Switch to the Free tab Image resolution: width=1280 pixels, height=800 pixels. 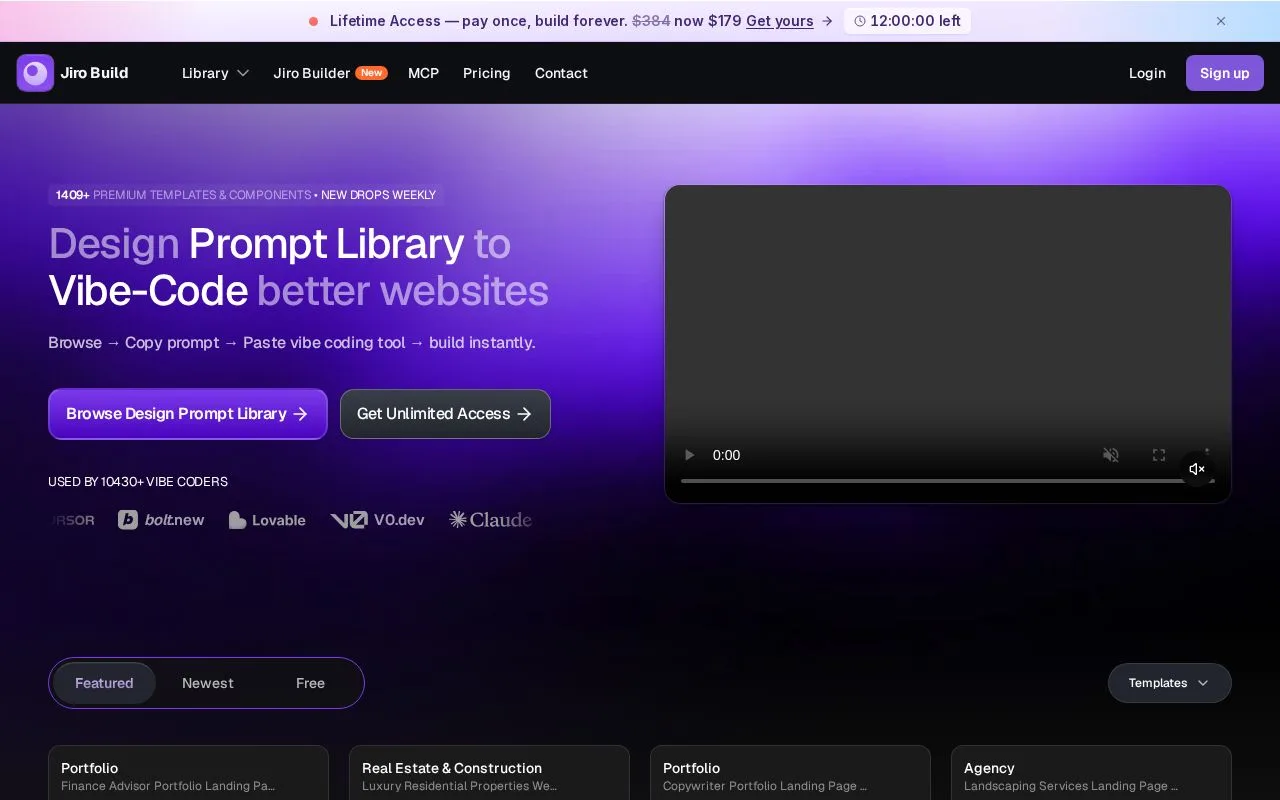click(310, 683)
